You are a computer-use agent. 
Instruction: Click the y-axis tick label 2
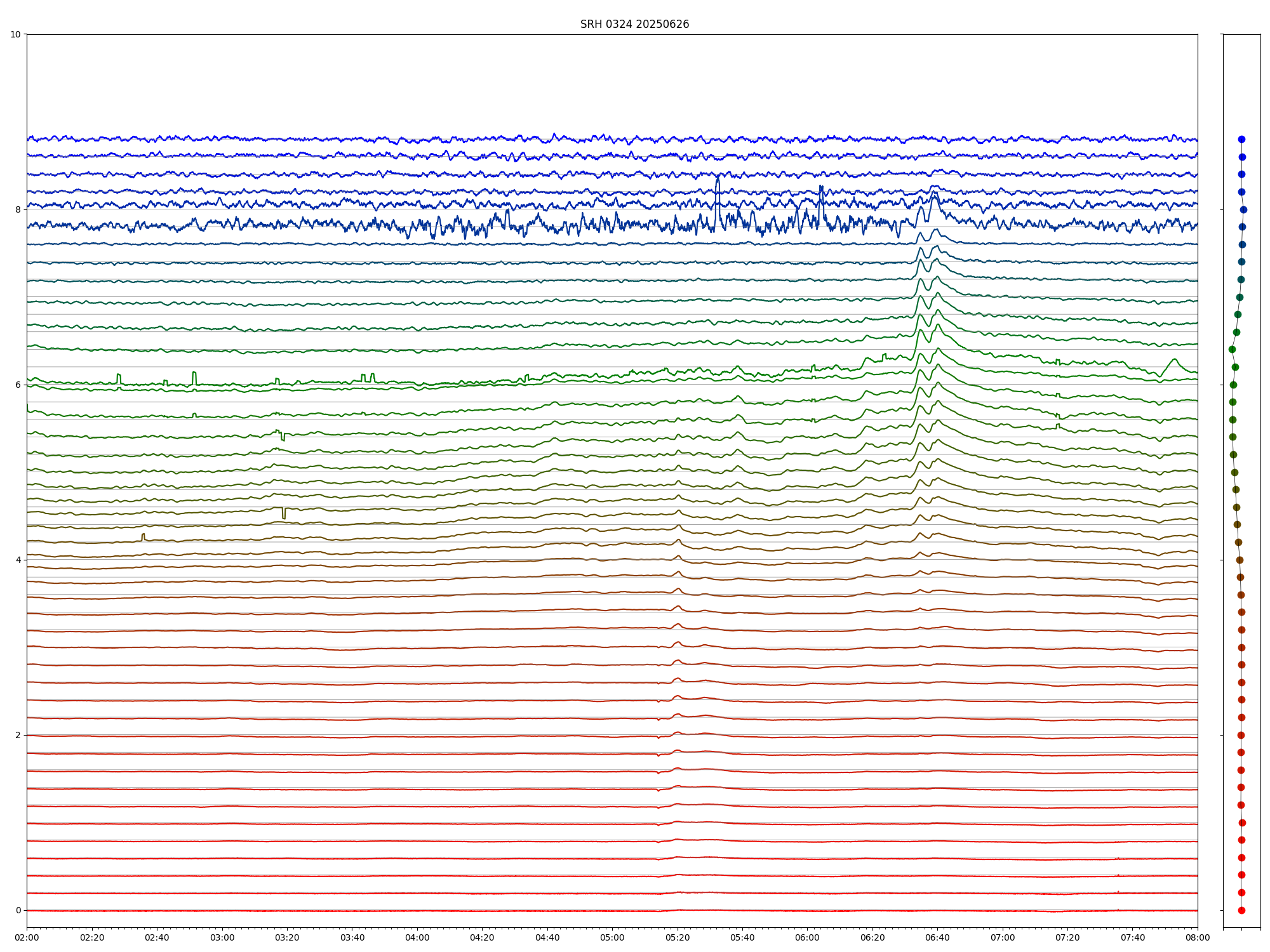point(18,735)
